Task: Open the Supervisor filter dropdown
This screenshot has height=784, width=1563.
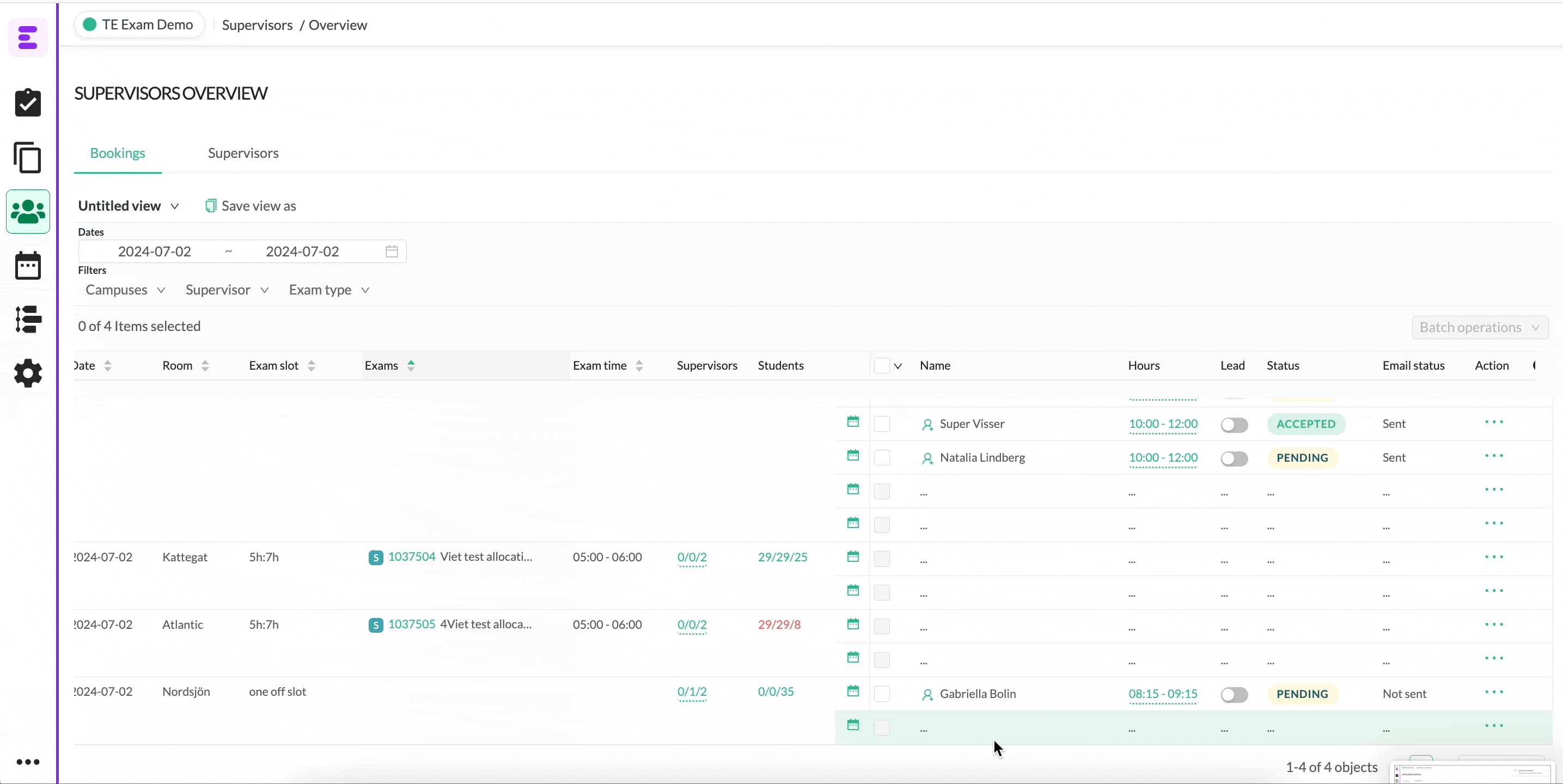Action: (x=227, y=290)
